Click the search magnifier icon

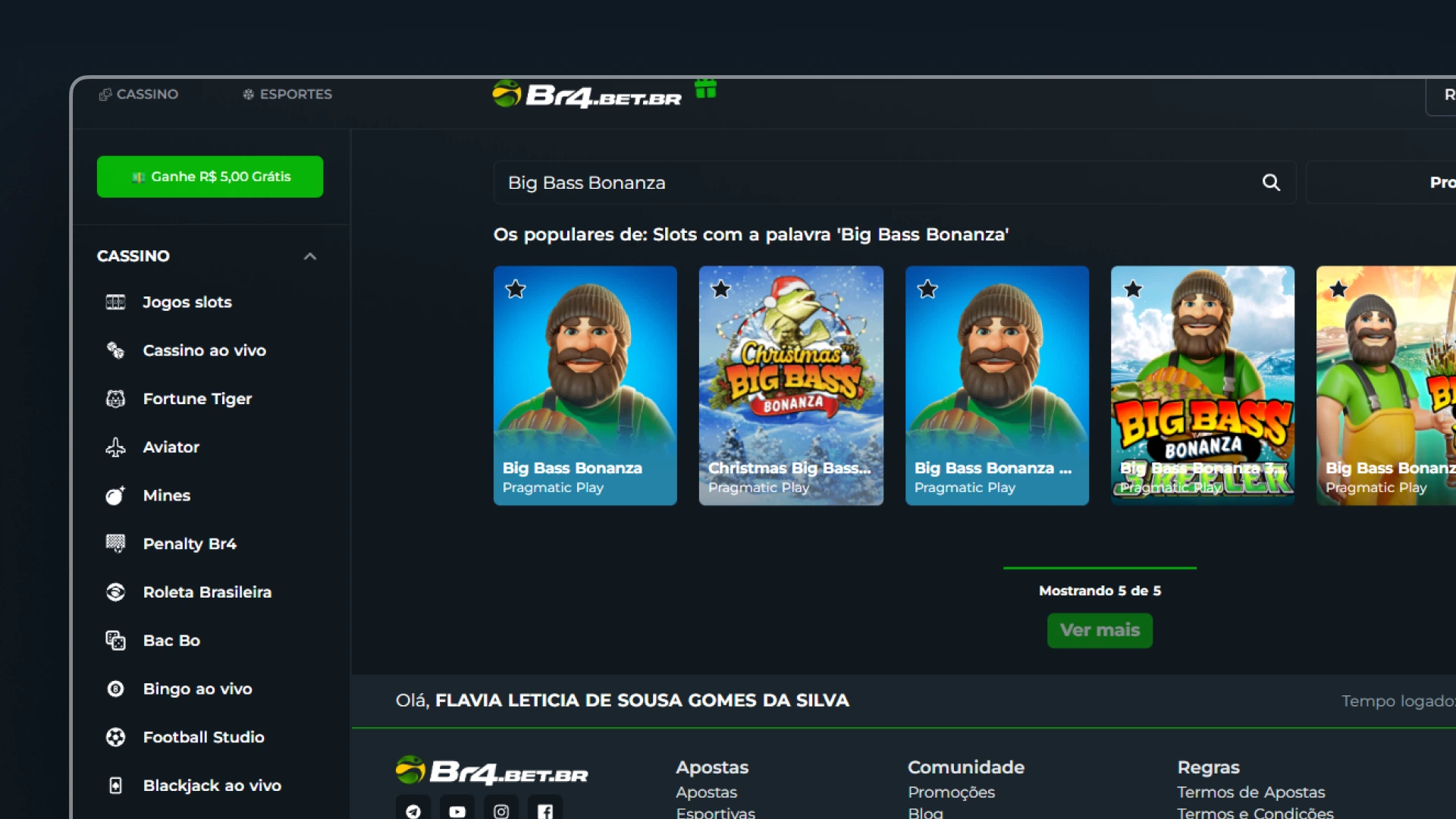point(1271,183)
